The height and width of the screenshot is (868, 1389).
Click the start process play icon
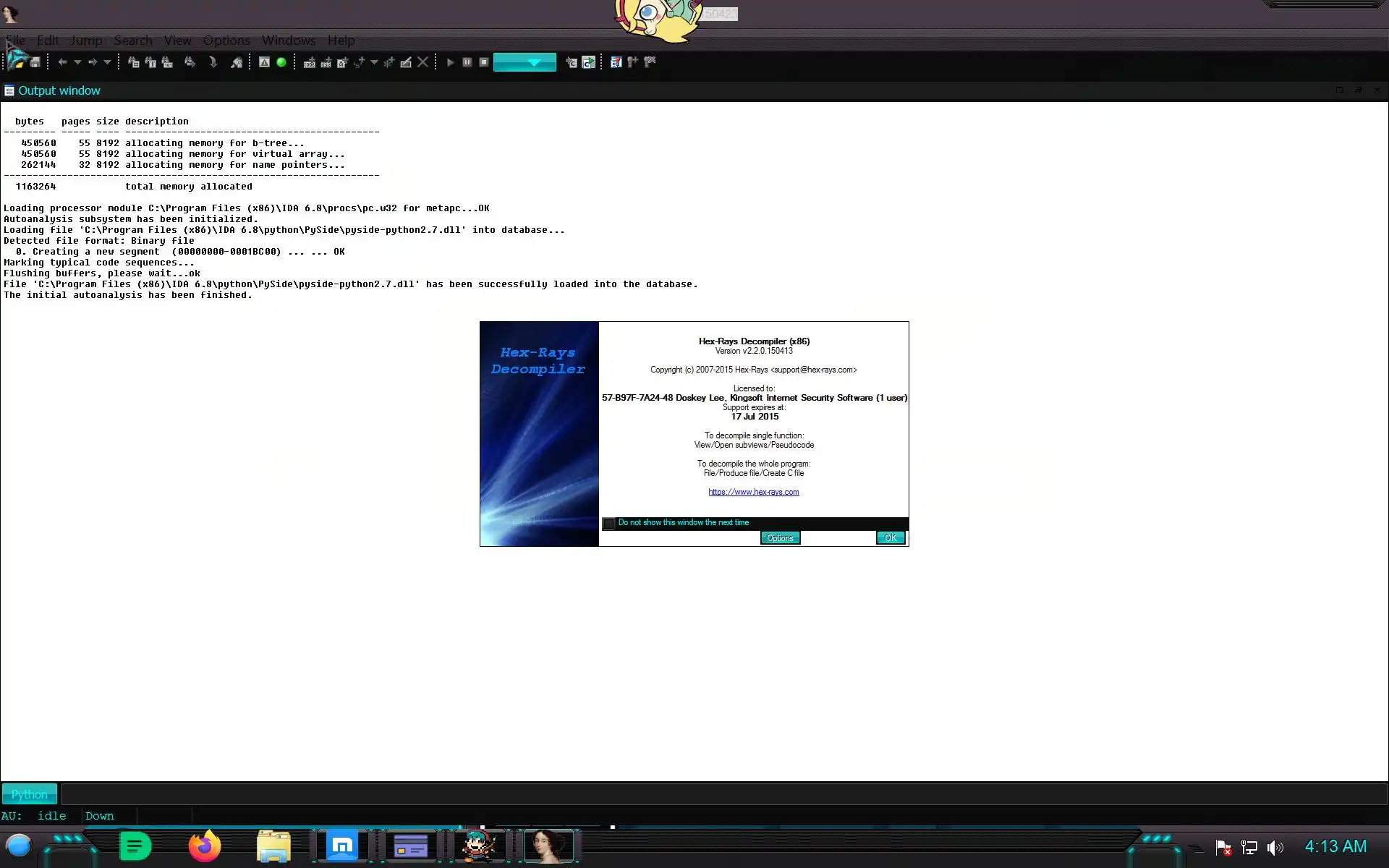(450, 62)
